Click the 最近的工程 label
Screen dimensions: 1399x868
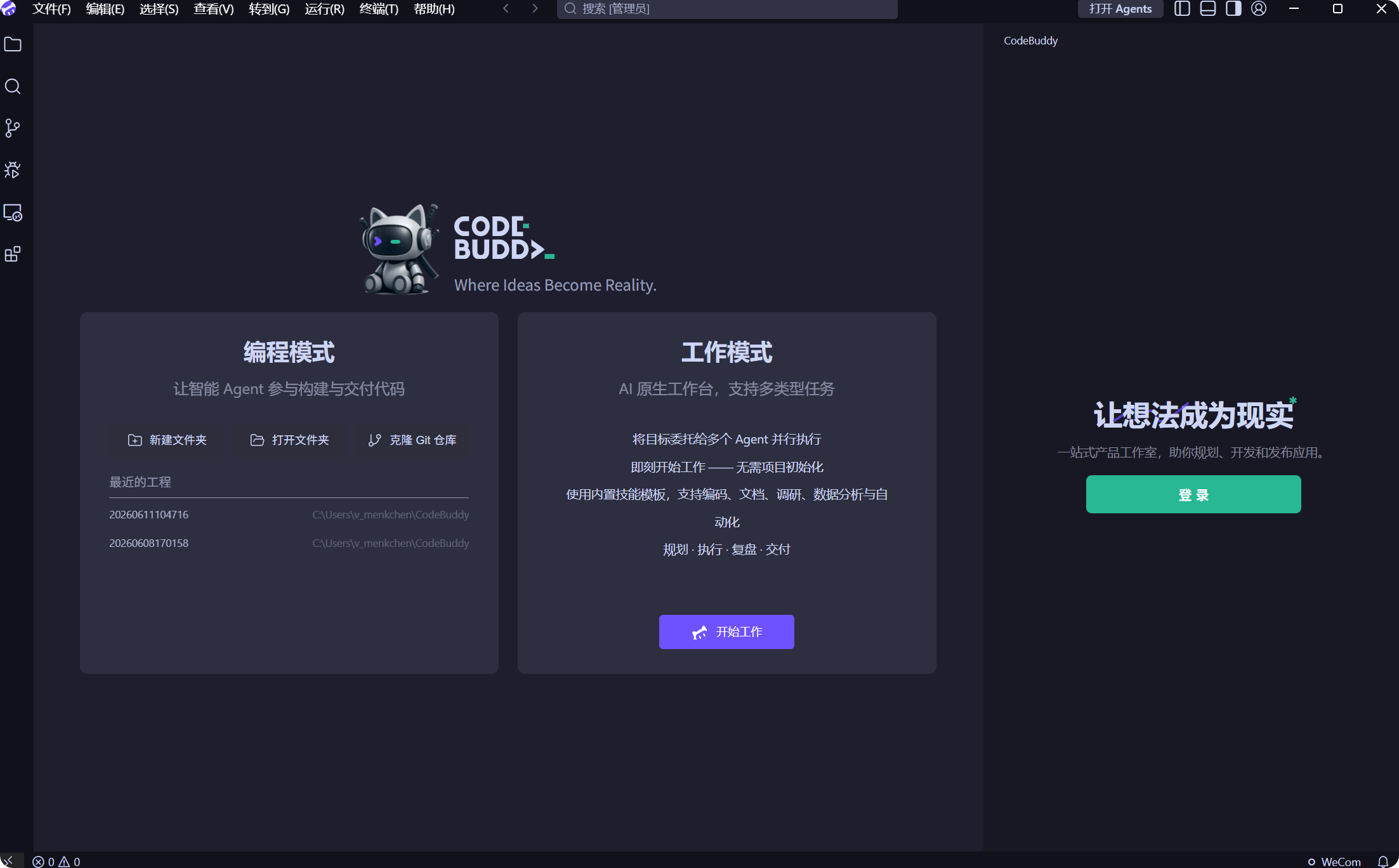click(140, 482)
